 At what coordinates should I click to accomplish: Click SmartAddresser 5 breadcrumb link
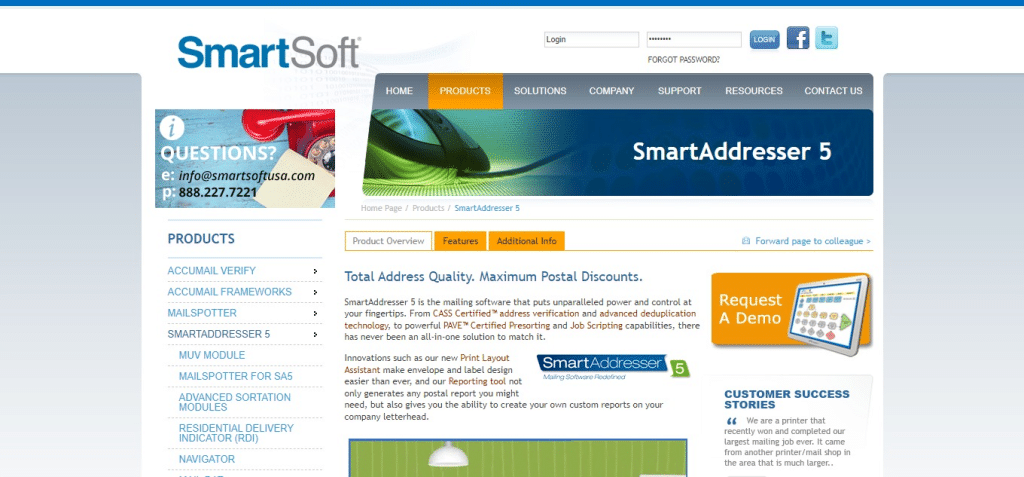coord(487,208)
